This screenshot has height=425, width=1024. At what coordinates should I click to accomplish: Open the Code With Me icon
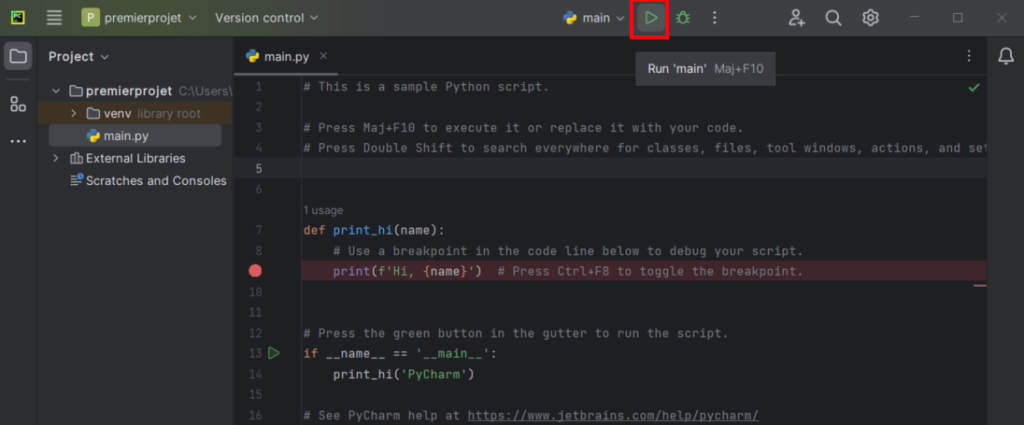(796, 18)
